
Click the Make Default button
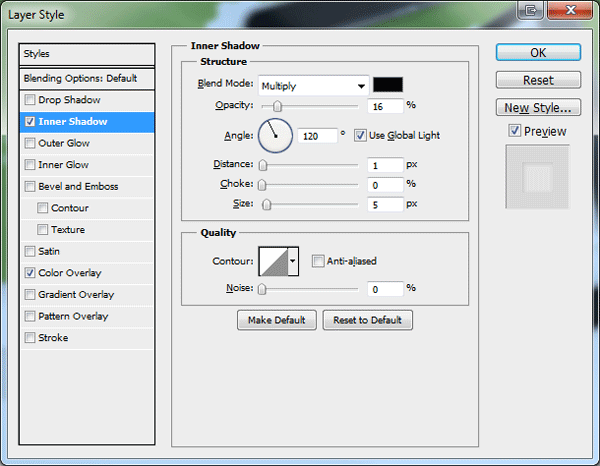[x=277, y=320]
